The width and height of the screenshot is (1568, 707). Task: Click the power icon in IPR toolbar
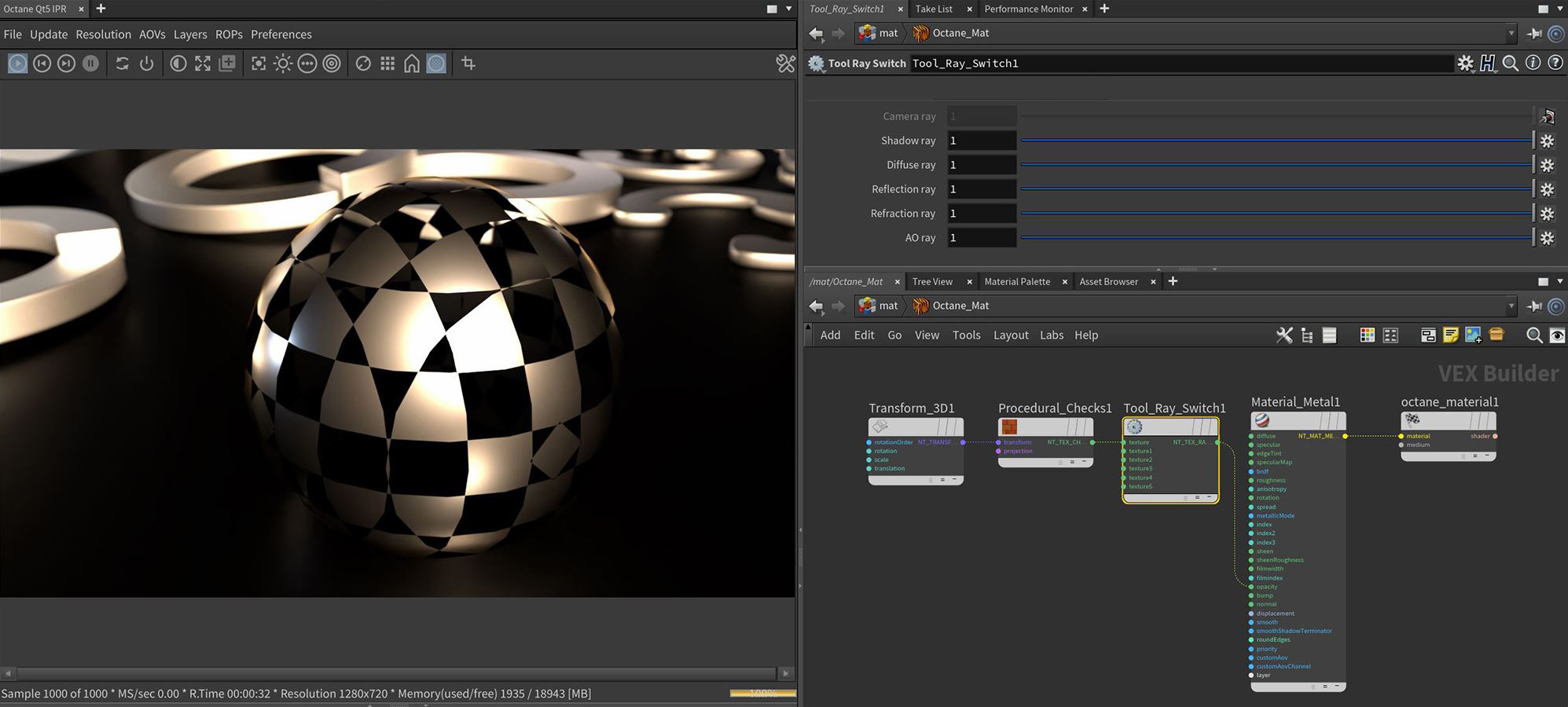pos(147,64)
